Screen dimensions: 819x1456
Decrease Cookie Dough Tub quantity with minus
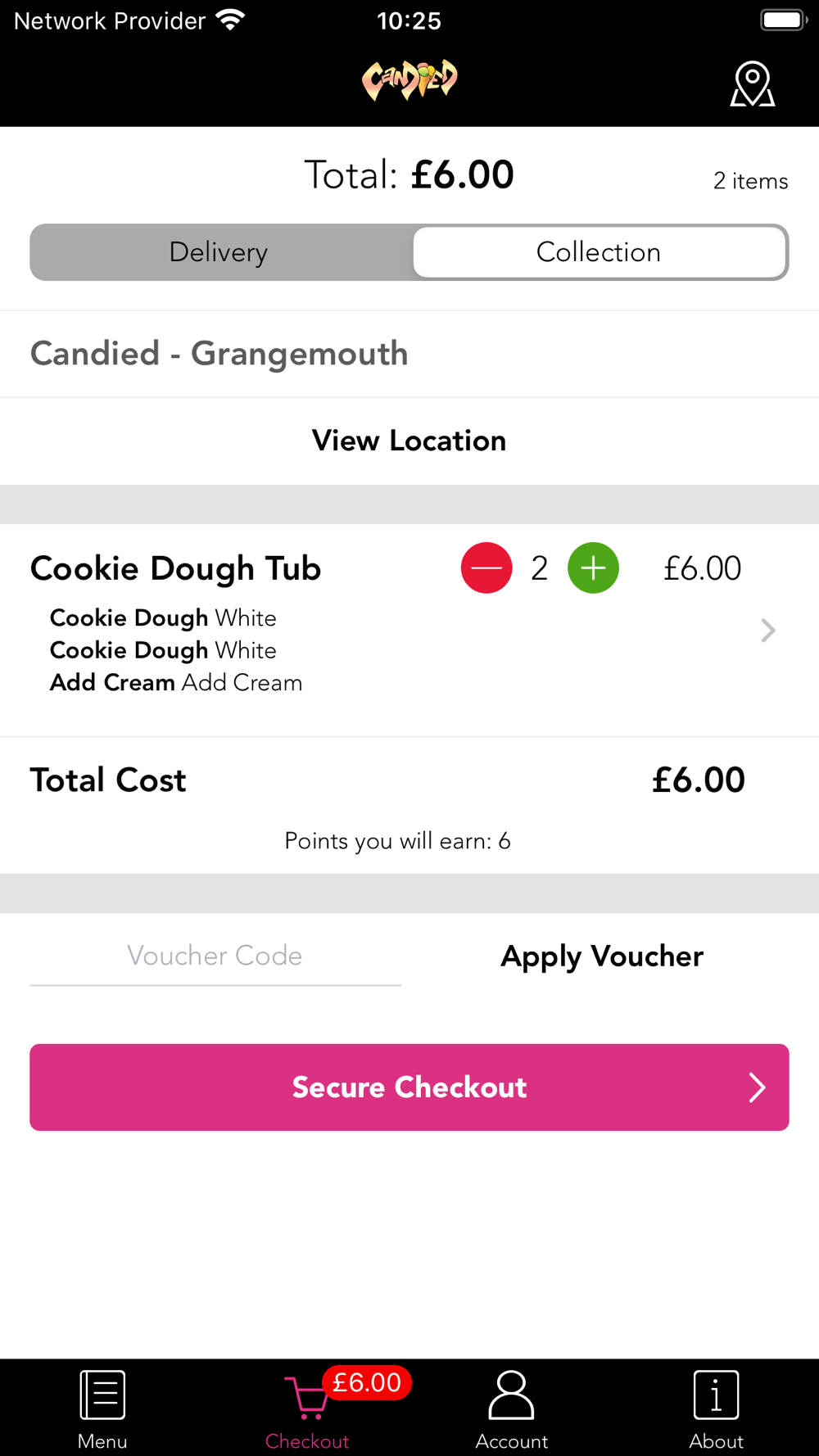coord(486,567)
